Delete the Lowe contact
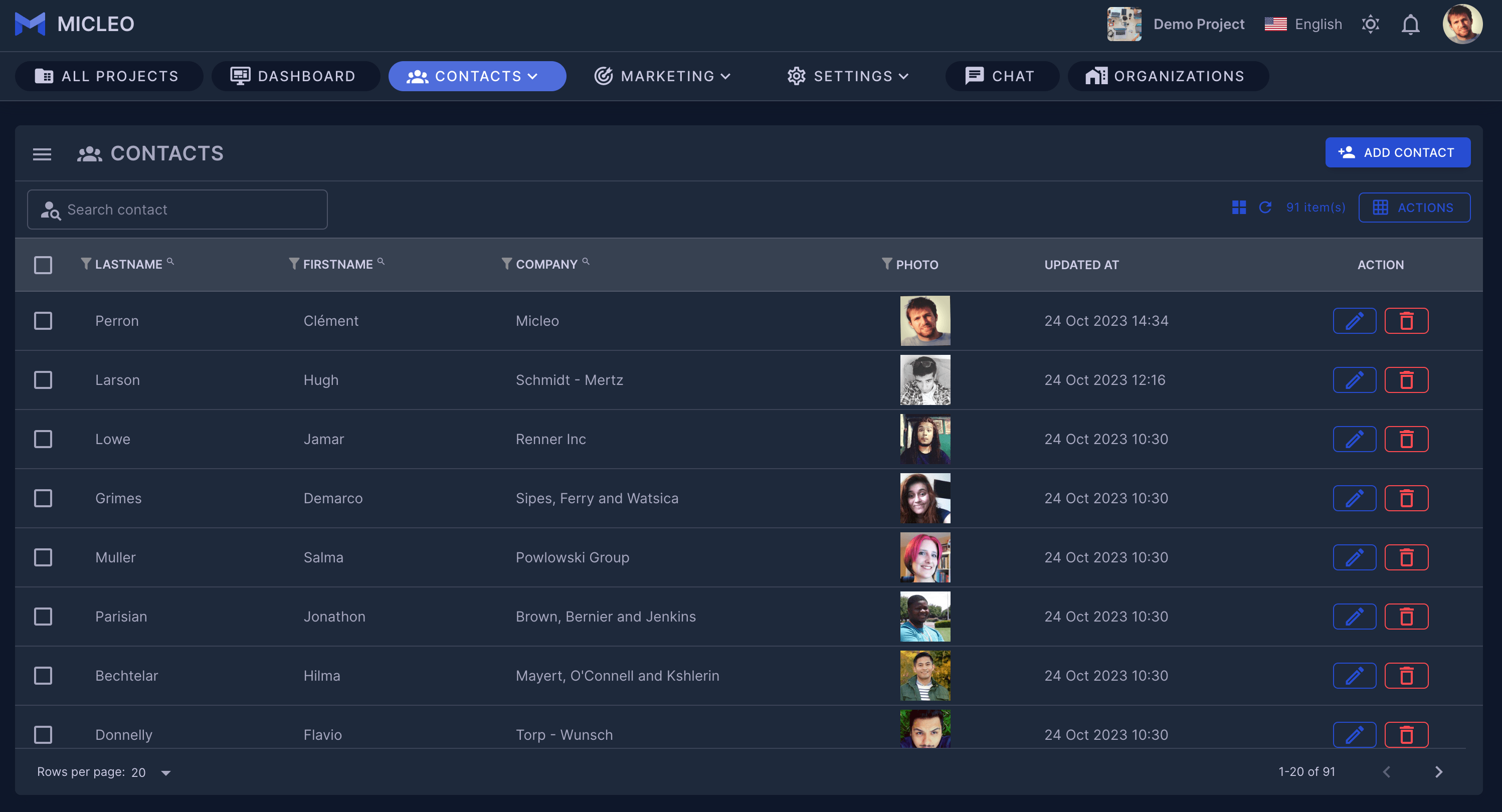The image size is (1502, 812). 1406,440
